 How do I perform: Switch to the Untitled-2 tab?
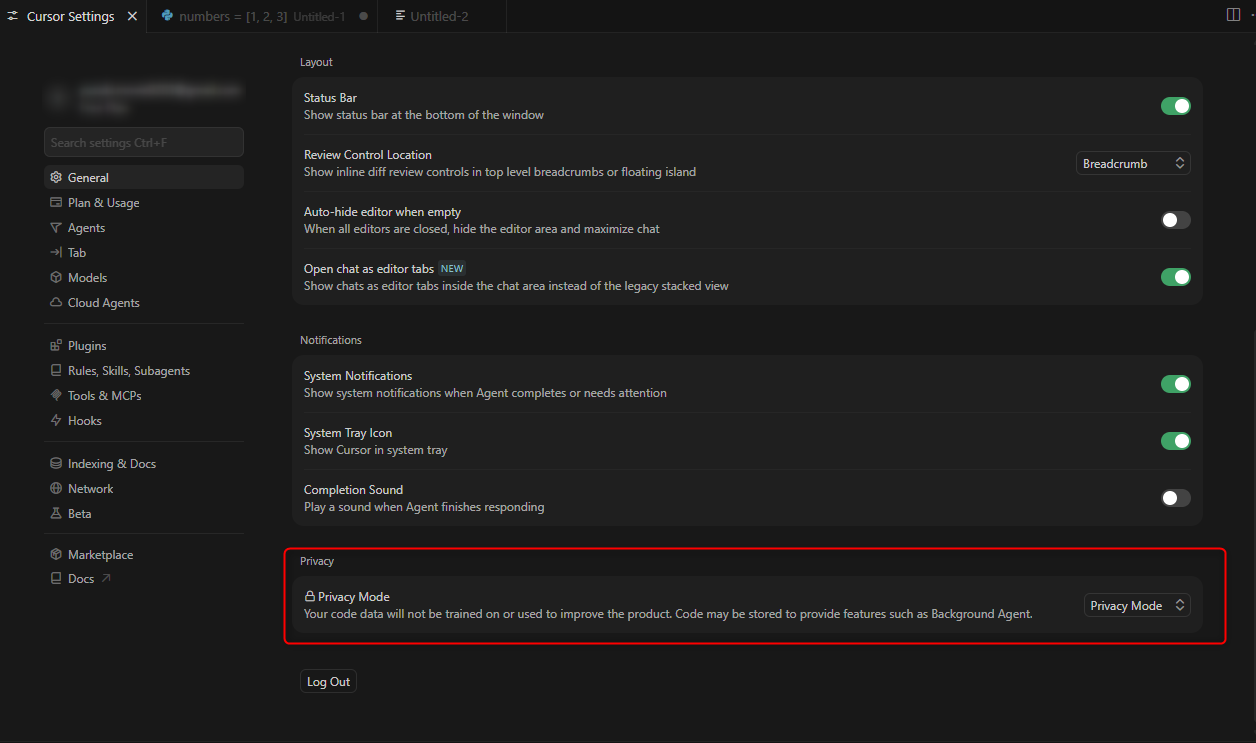click(x=440, y=16)
